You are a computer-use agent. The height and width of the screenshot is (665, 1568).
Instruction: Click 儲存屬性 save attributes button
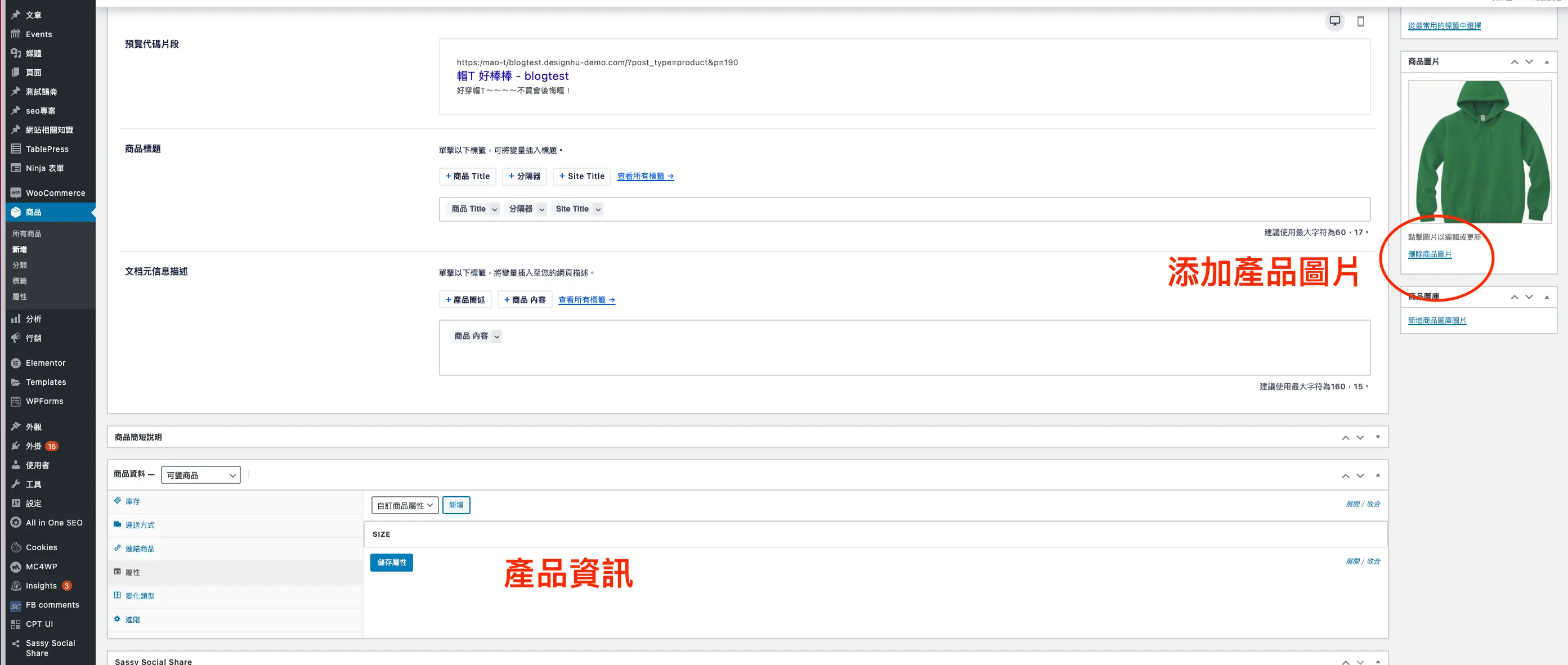pyautogui.click(x=391, y=563)
